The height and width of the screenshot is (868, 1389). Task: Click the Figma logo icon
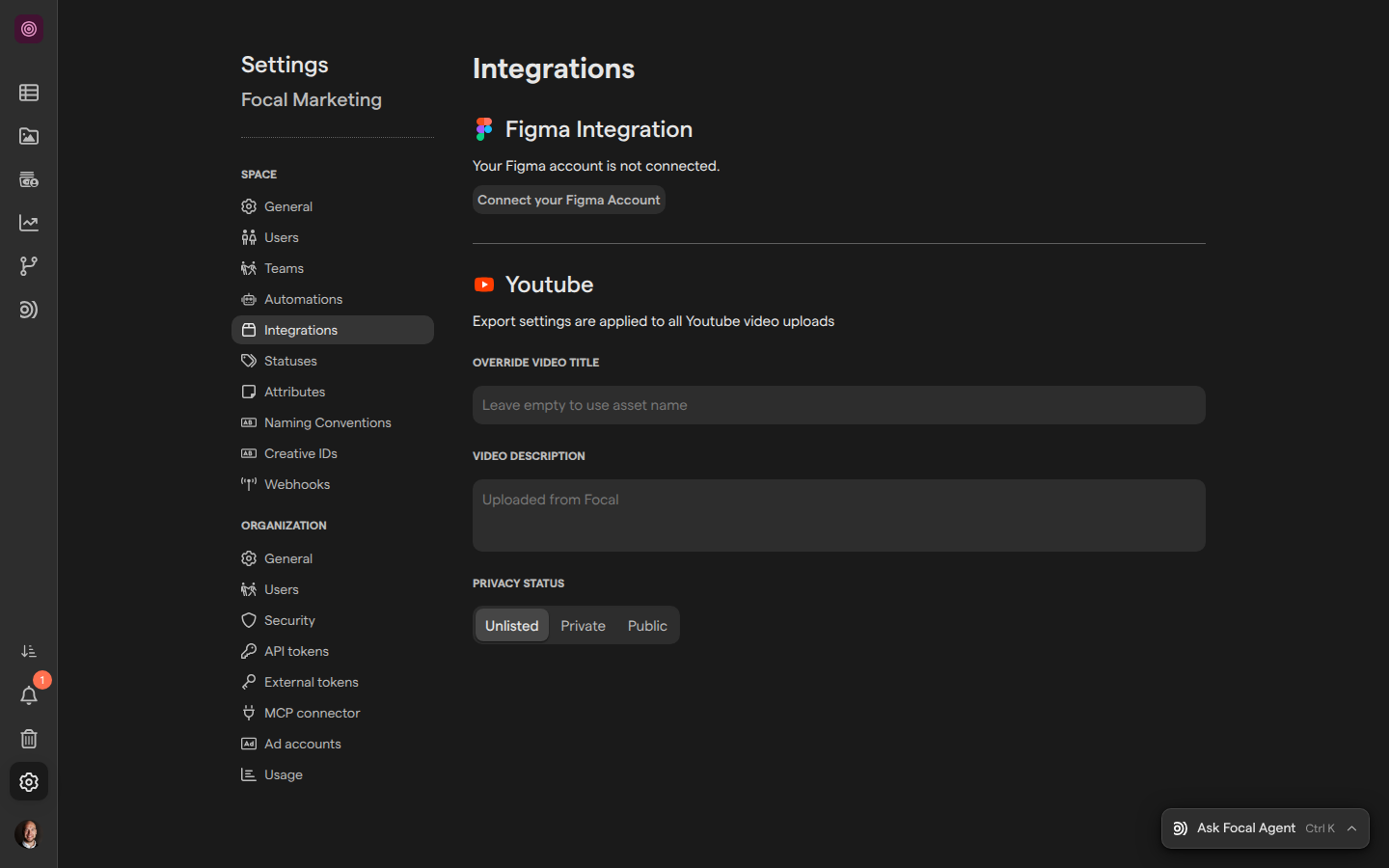pyautogui.click(x=484, y=129)
